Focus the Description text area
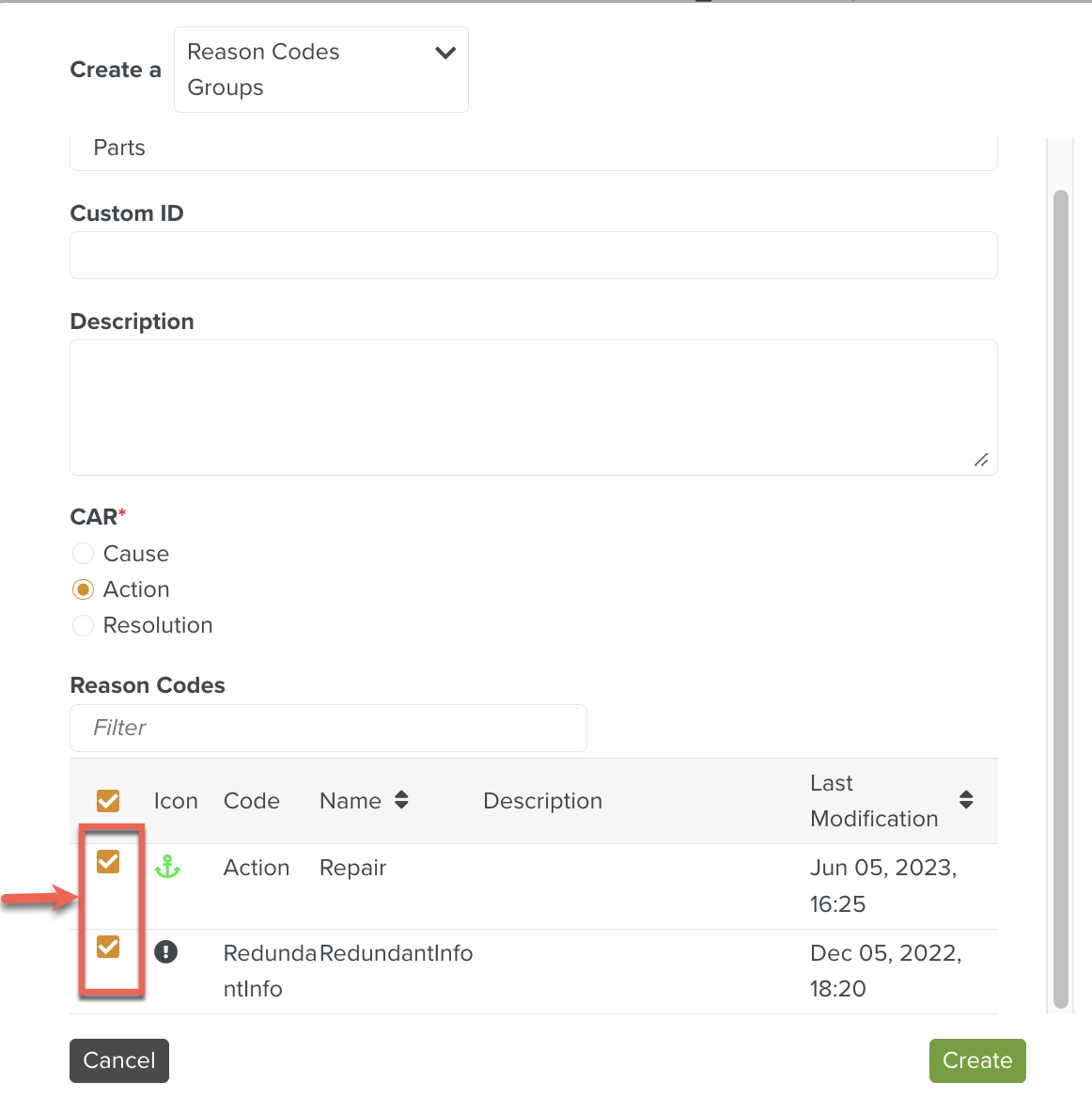The height and width of the screenshot is (1098, 1092). click(x=533, y=407)
